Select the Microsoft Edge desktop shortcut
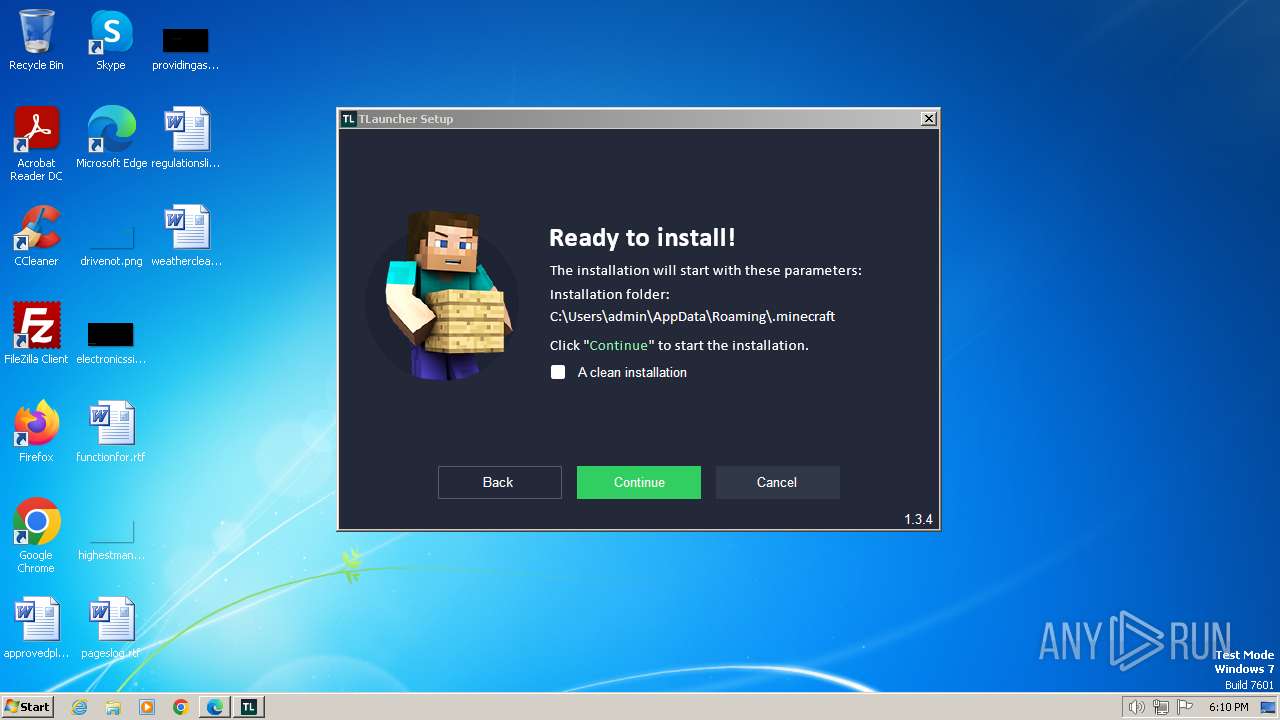 click(x=111, y=138)
